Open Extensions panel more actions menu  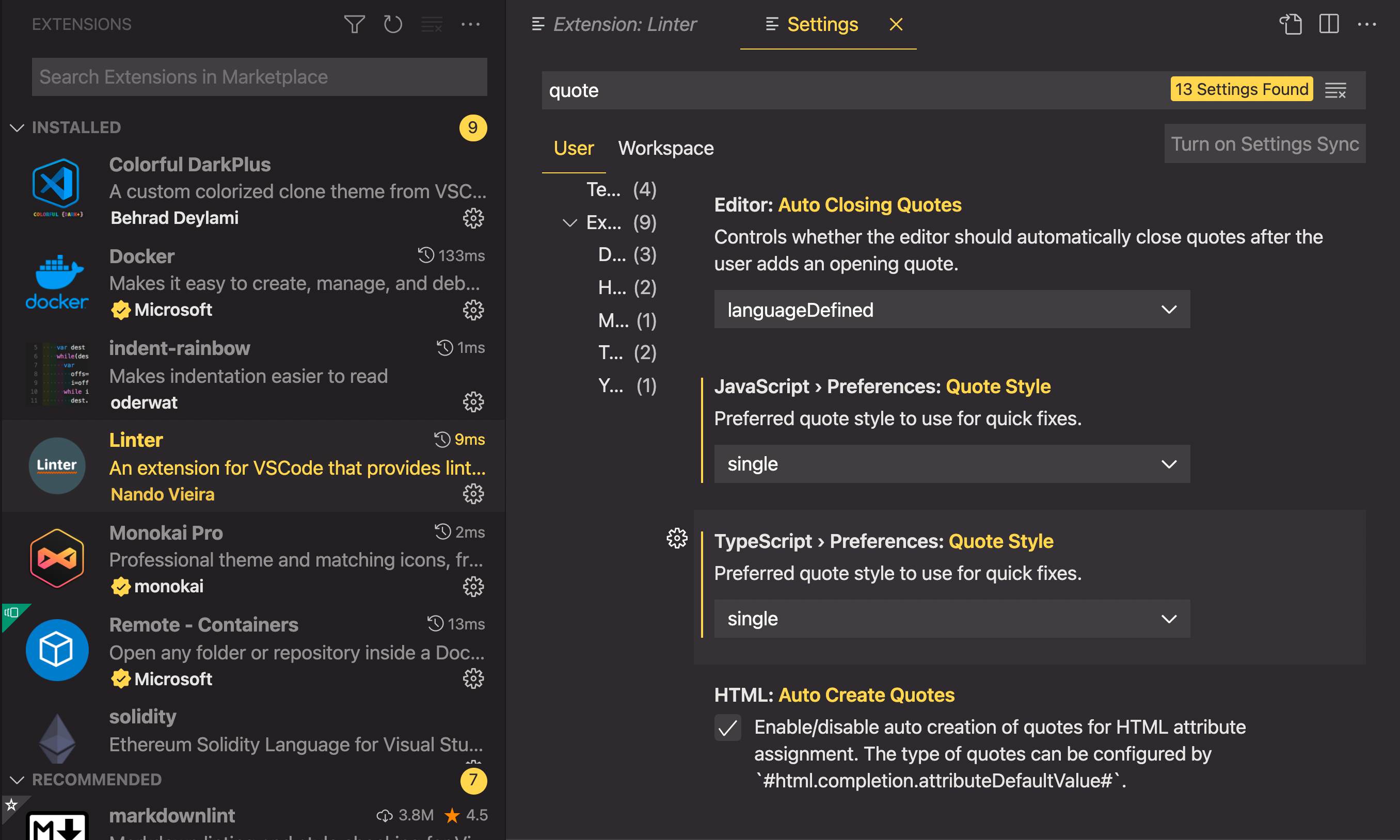tap(470, 24)
